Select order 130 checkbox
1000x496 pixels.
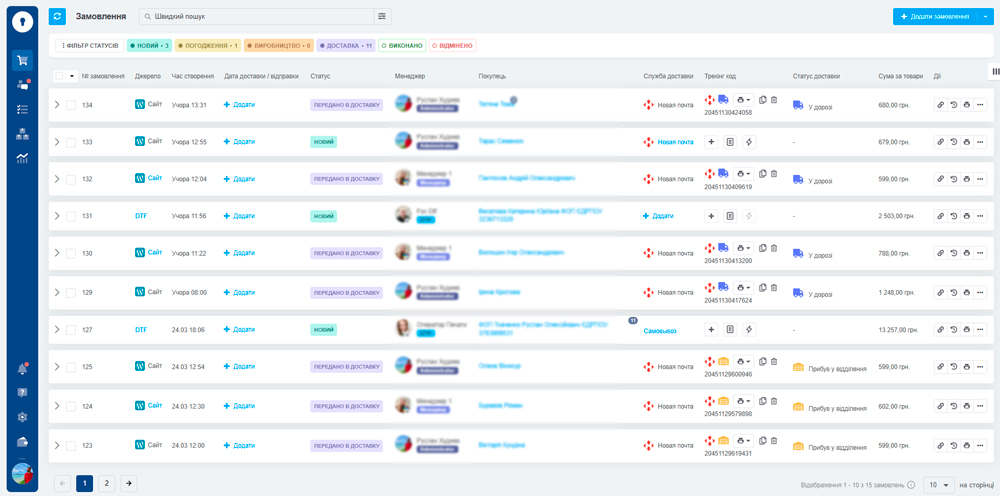71,253
